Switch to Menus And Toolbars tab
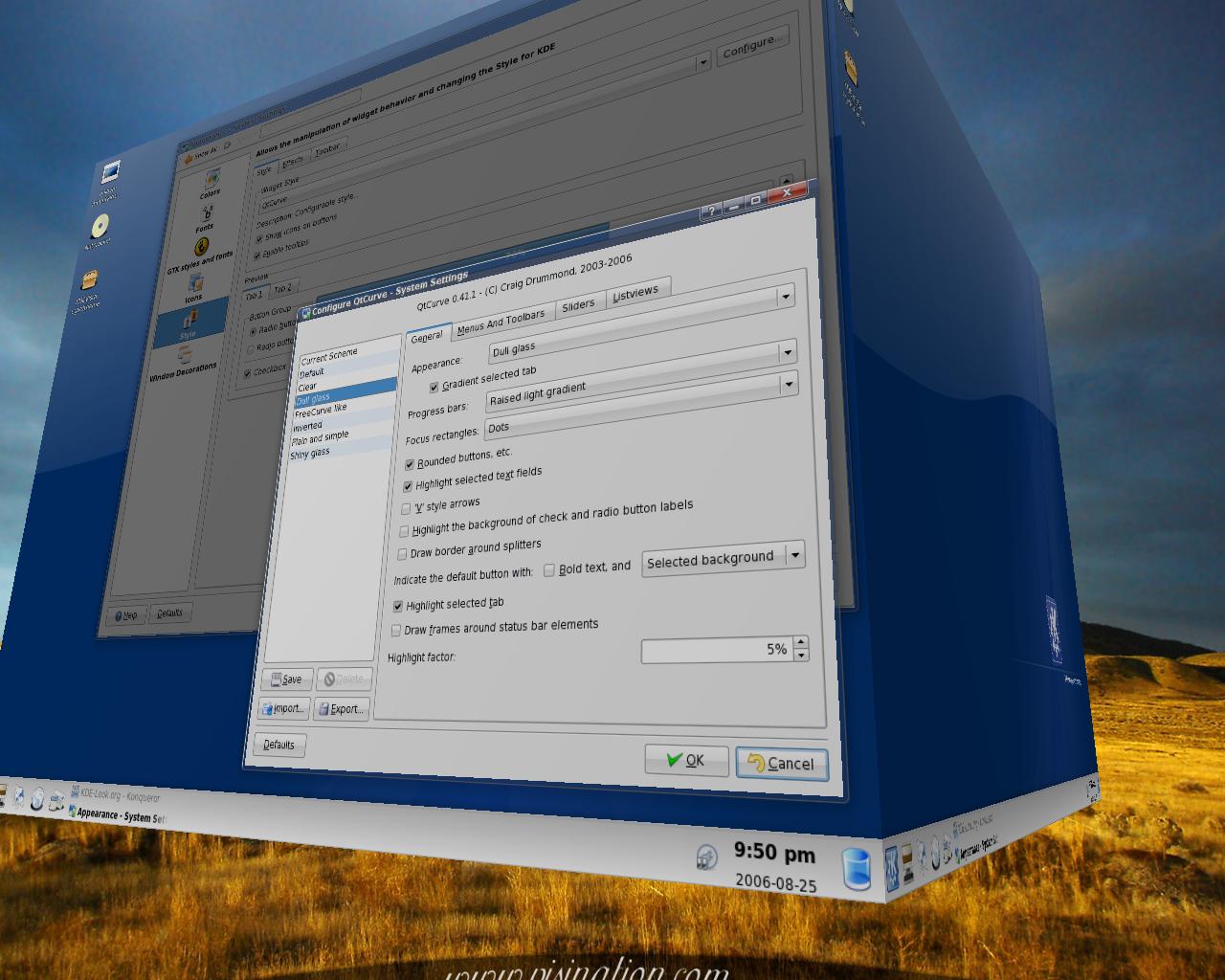 501,322
